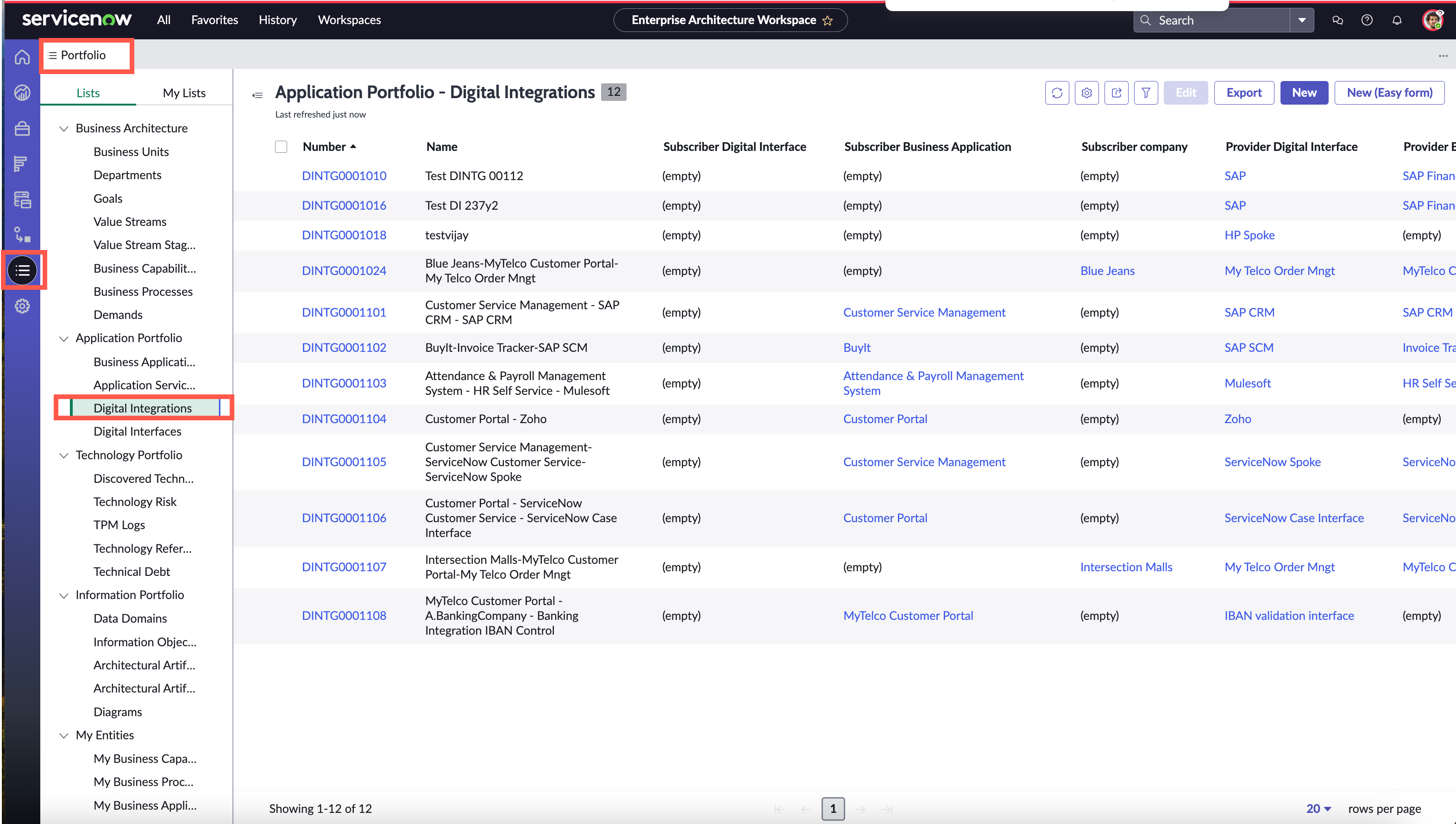Click the Enterprise Architecture Workspace title pill
The height and width of the screenshot is (824, 1456).
(x=730, y=20)
